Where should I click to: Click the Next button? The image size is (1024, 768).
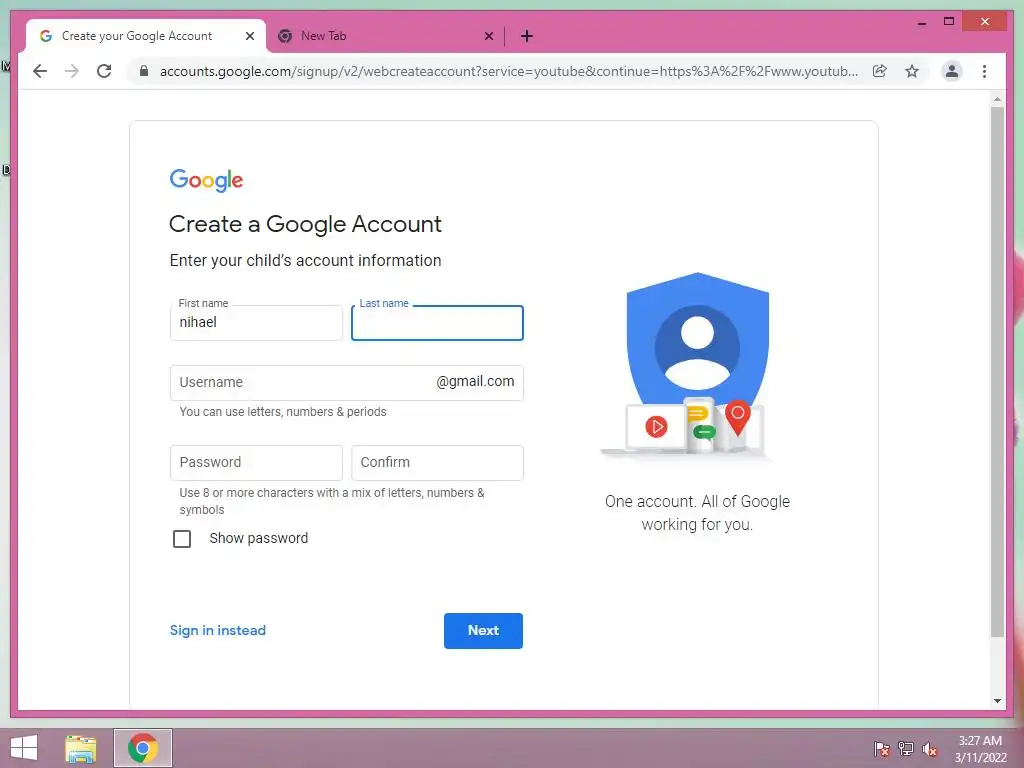tap(483, 631)
